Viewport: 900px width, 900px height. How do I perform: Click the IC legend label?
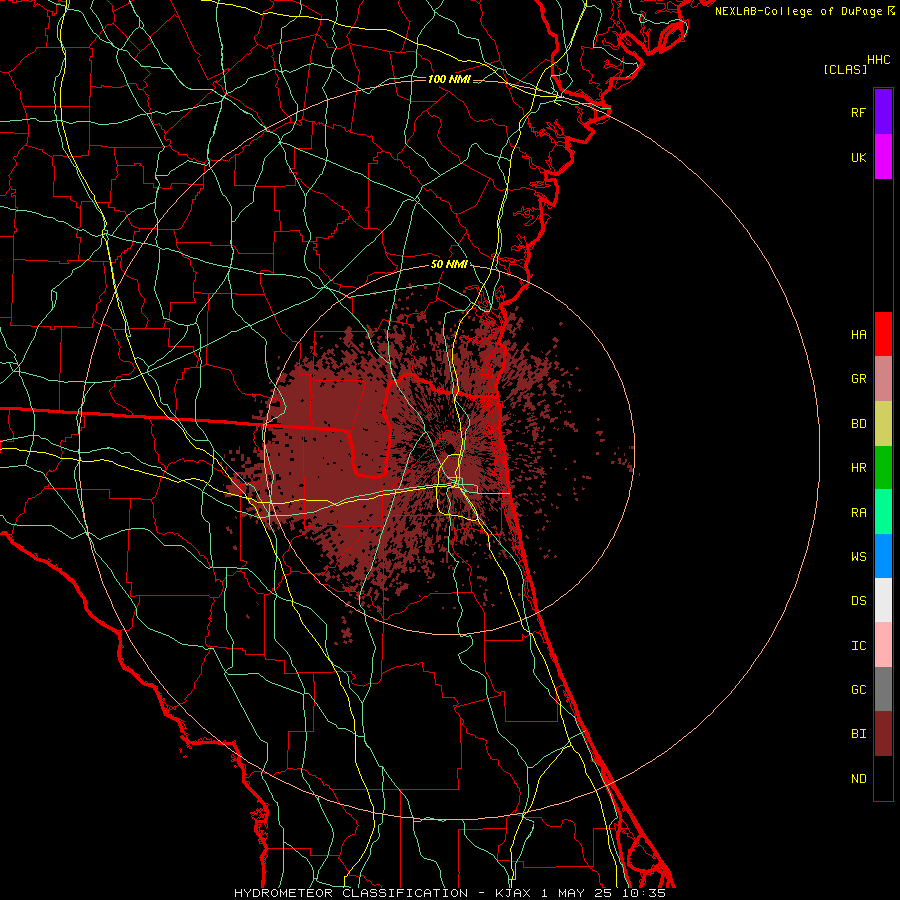[x=858, y=646]
